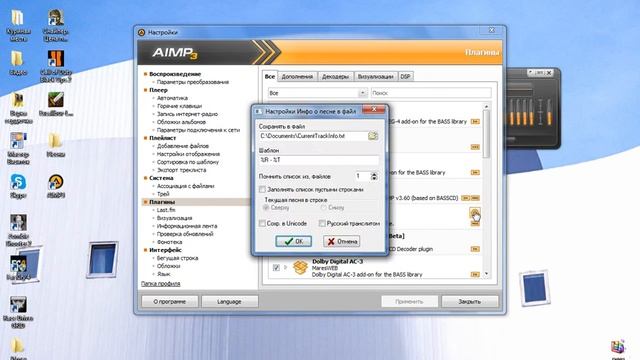This screenshot has height=360, width=640.
Task: Open the 'Добавление файлов' page
Action: [183, 146]
